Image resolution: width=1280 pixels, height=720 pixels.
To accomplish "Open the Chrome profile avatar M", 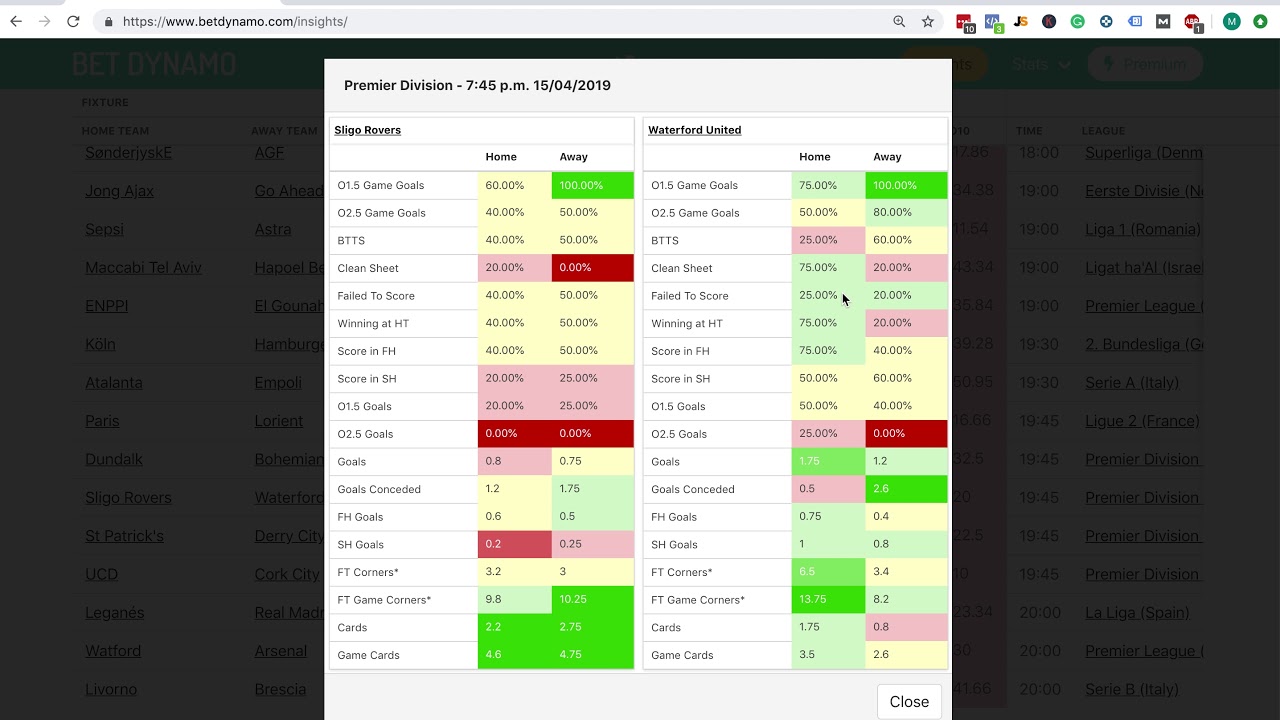I will point(1232,21).
